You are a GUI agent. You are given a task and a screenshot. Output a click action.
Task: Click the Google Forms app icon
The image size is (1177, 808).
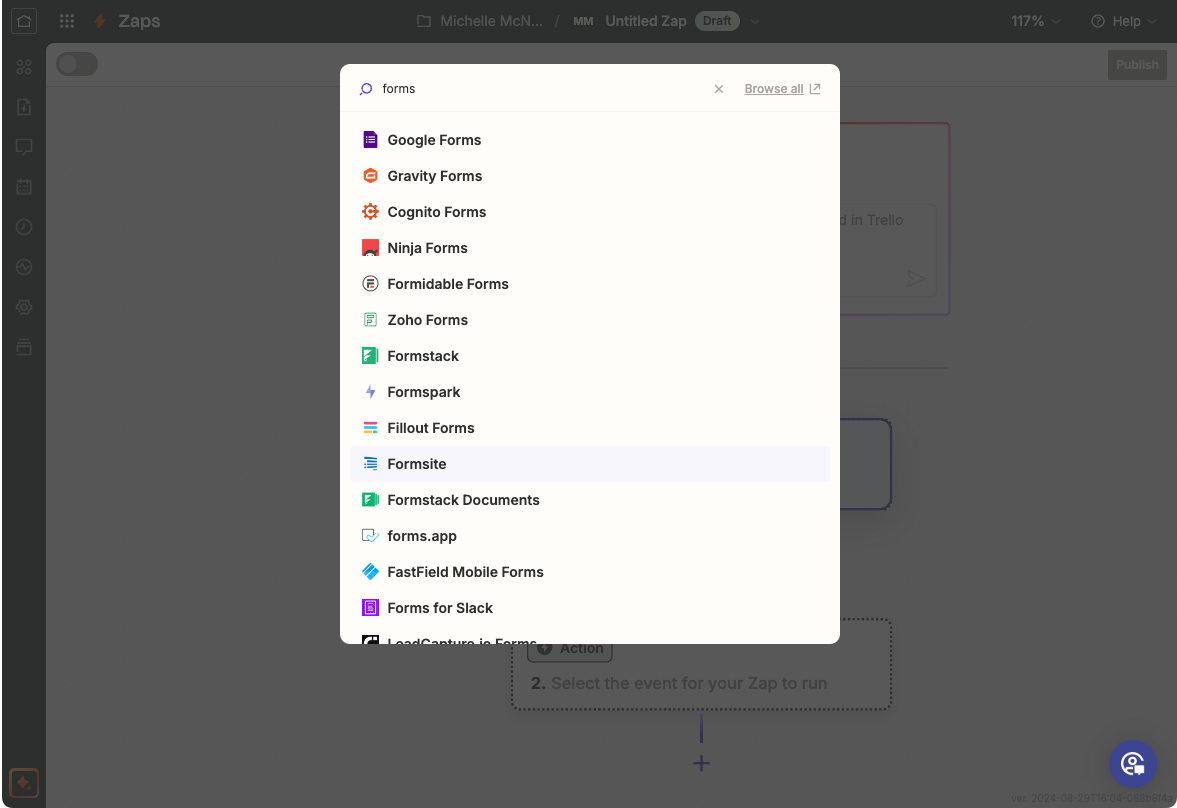[370, 140]
